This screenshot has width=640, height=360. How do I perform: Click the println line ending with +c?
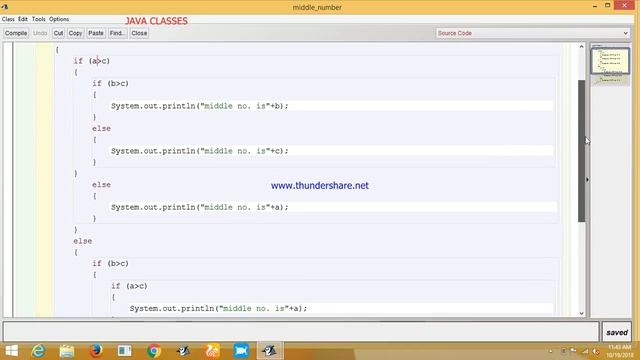[x=200, y=151]
